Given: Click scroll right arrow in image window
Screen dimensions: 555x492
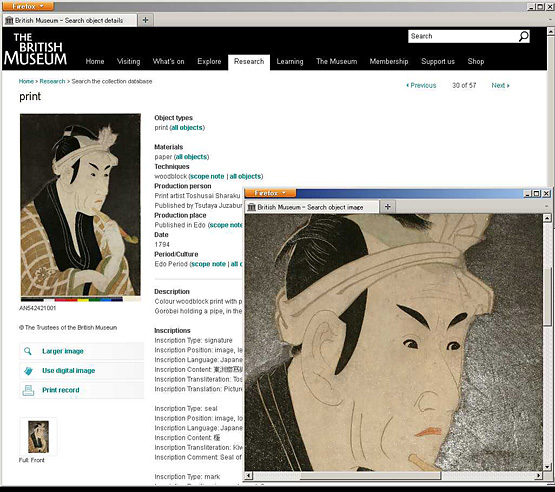Looking at the screenshot, I should coord(538,475).
